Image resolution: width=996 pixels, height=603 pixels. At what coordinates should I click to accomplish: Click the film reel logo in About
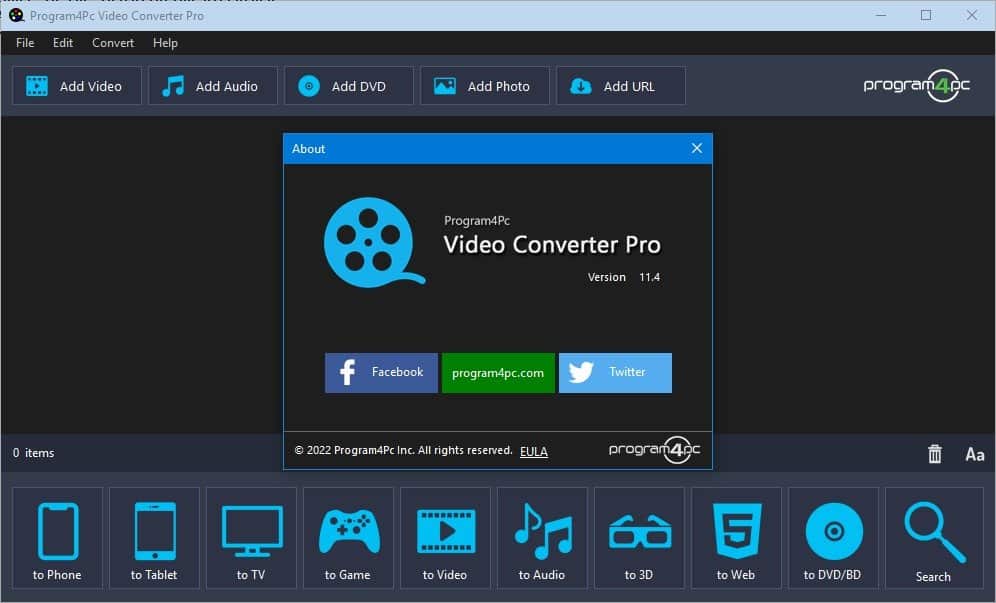click(374, 242)
